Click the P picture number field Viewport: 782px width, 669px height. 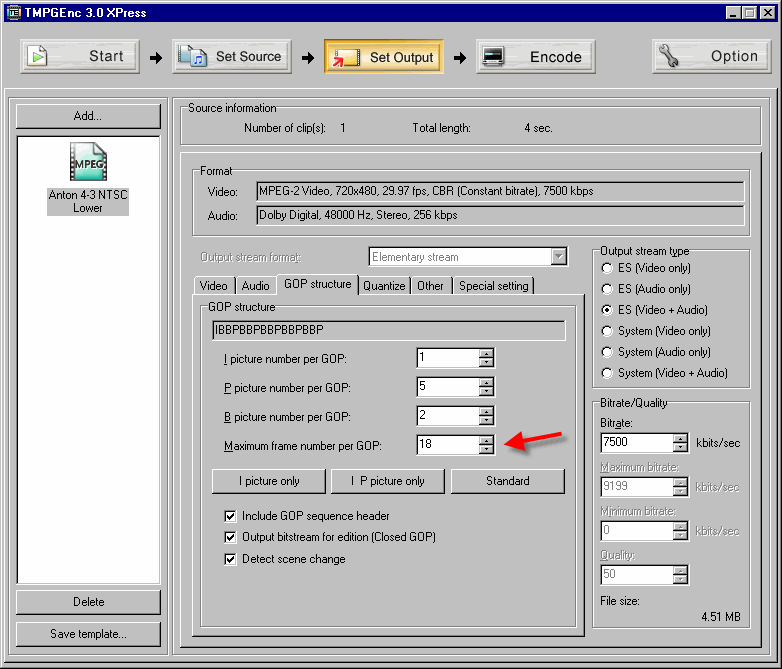[x=448, y=387]
